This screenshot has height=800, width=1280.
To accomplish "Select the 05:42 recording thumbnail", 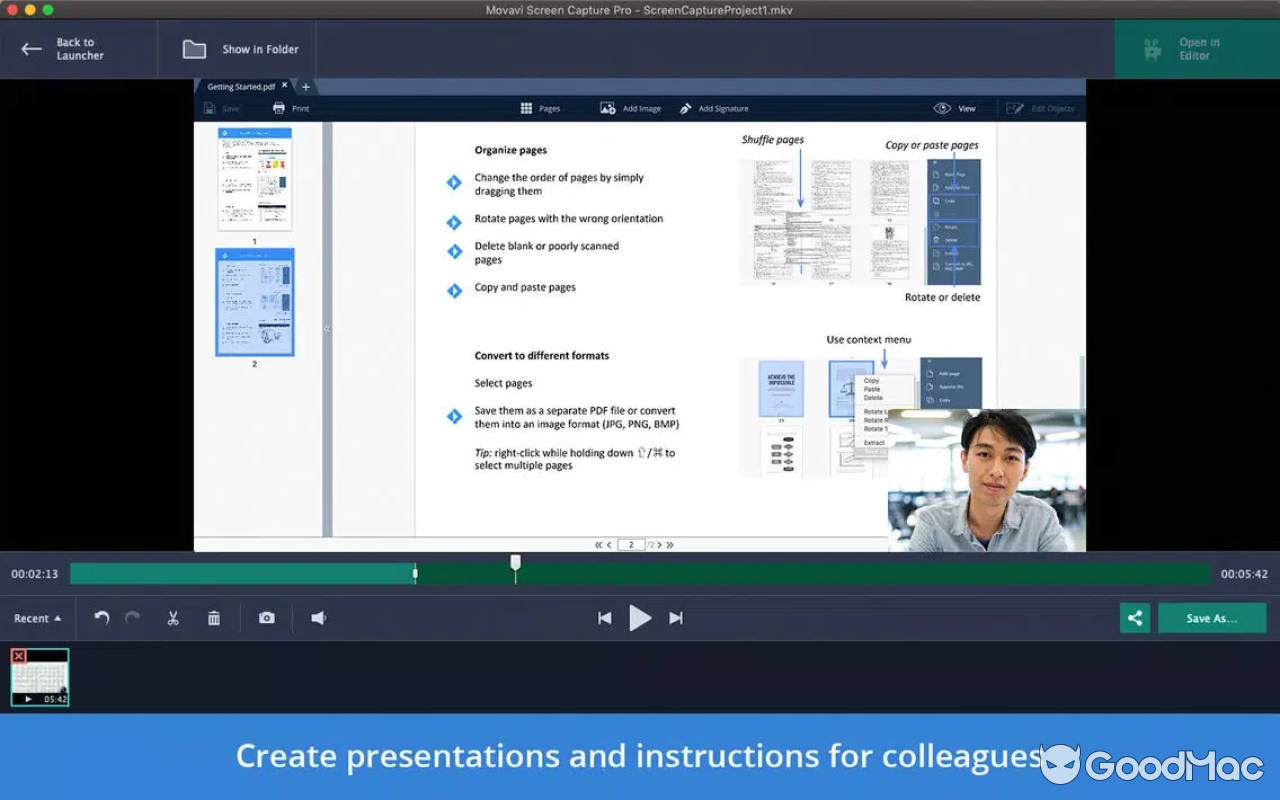I will (40, 677).
